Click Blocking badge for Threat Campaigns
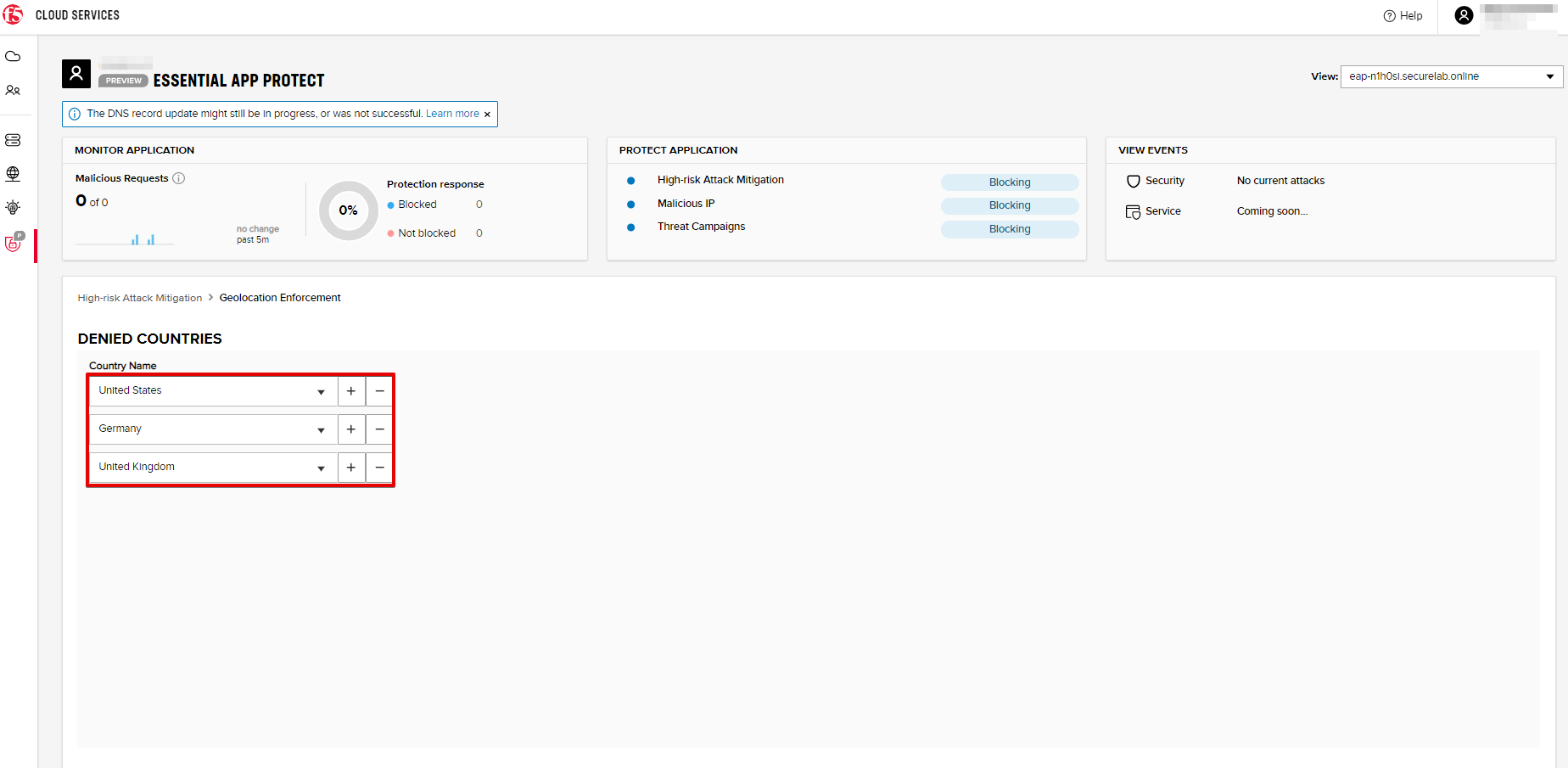Image resolution: width=1568 pixels, height=768 pixels. 1010,229
